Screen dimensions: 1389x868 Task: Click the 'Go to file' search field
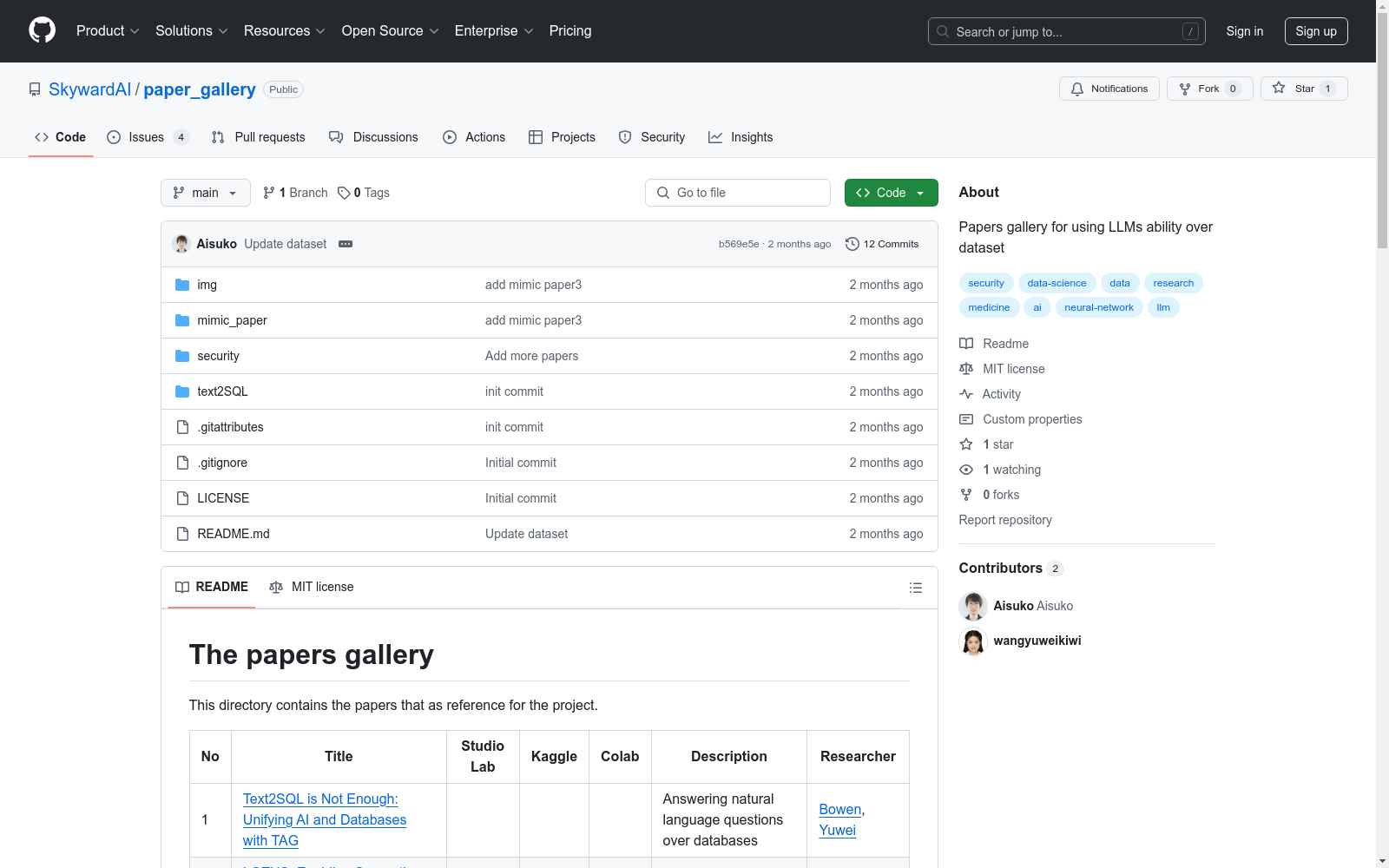[738, 193]
